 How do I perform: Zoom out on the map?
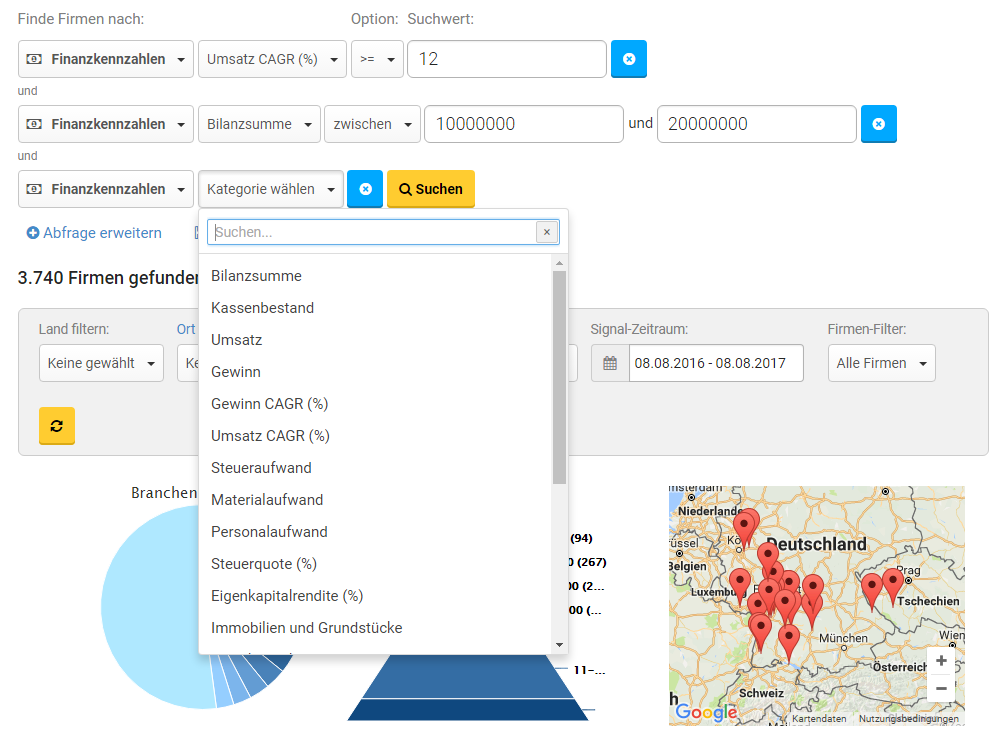941,688
